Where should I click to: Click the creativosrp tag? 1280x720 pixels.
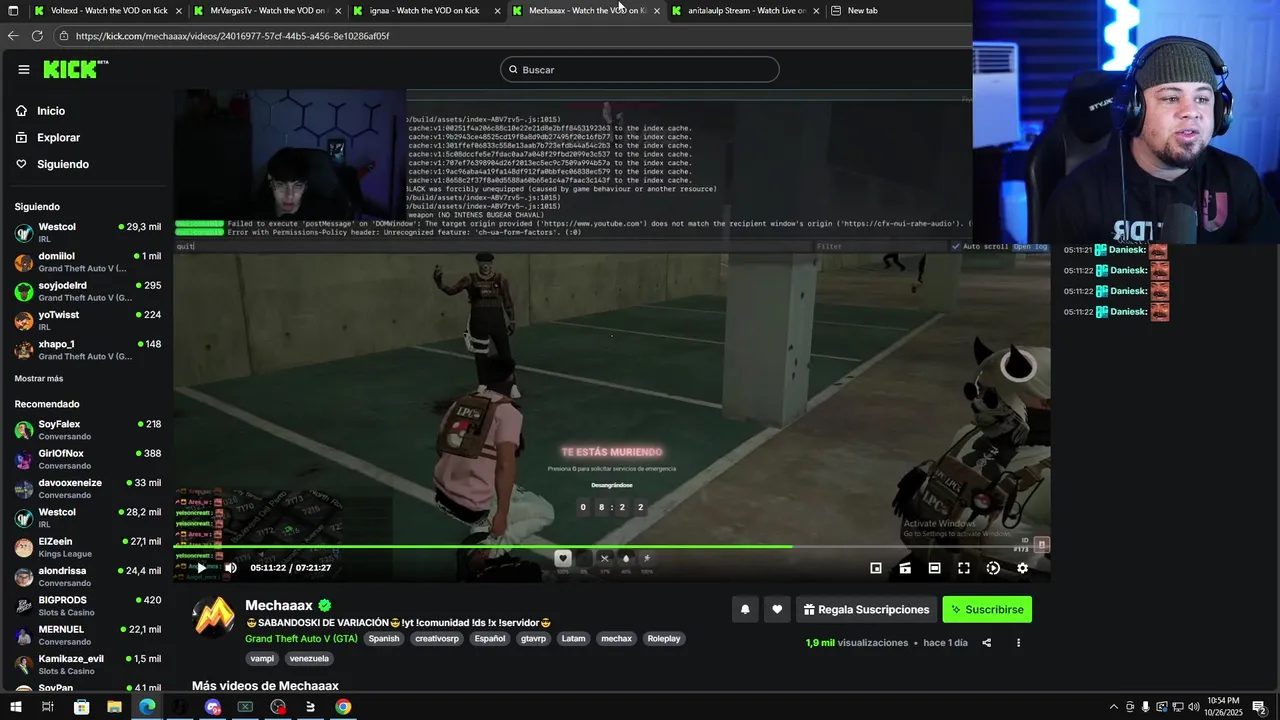coord(437,638)
